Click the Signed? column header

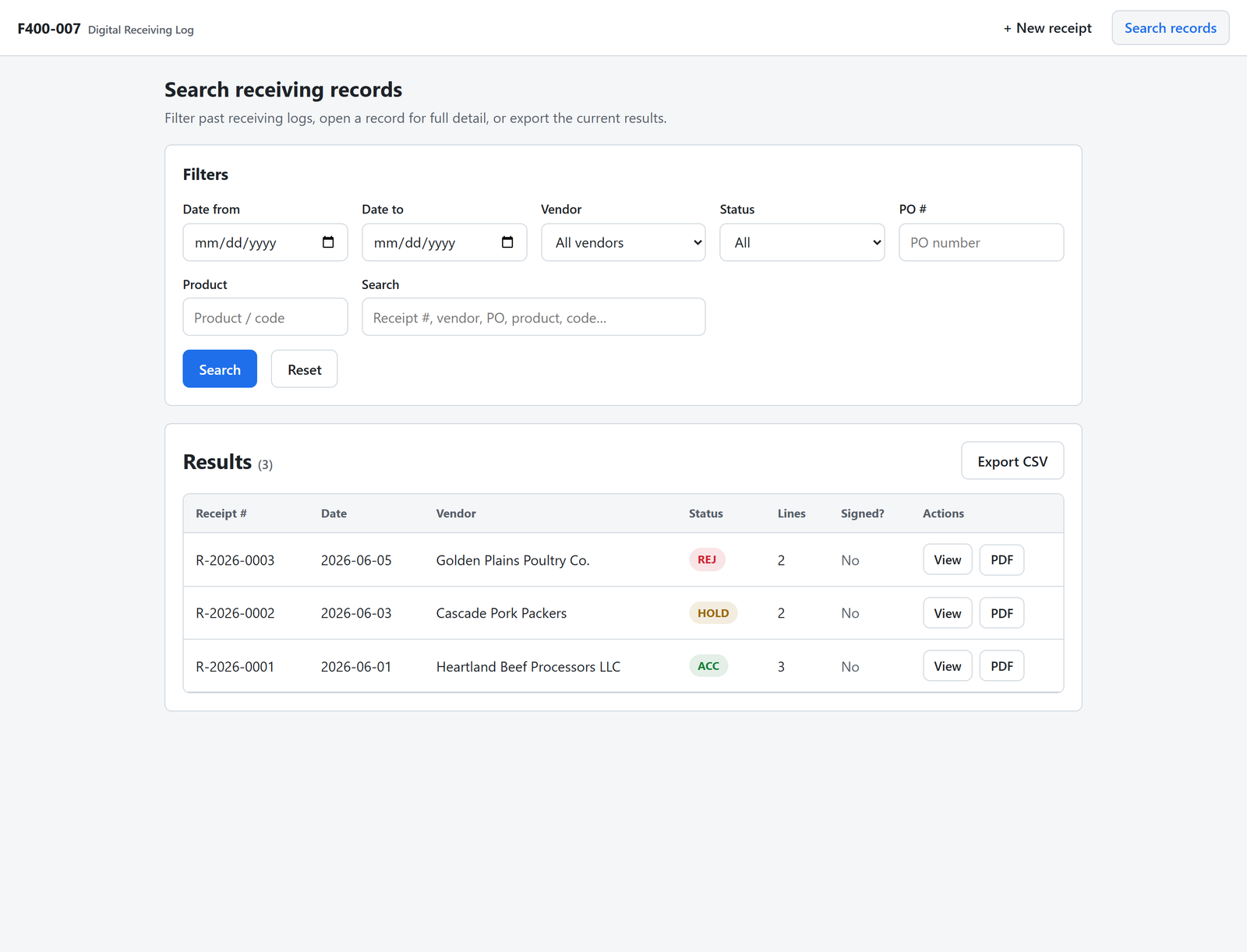(862, 513)
